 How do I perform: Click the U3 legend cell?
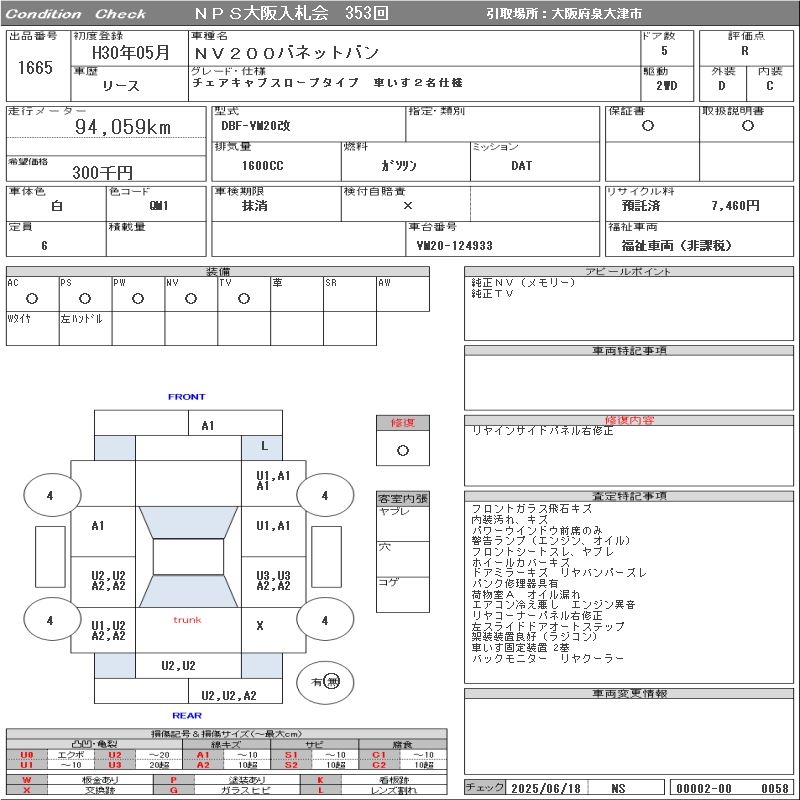pos(115,765)
